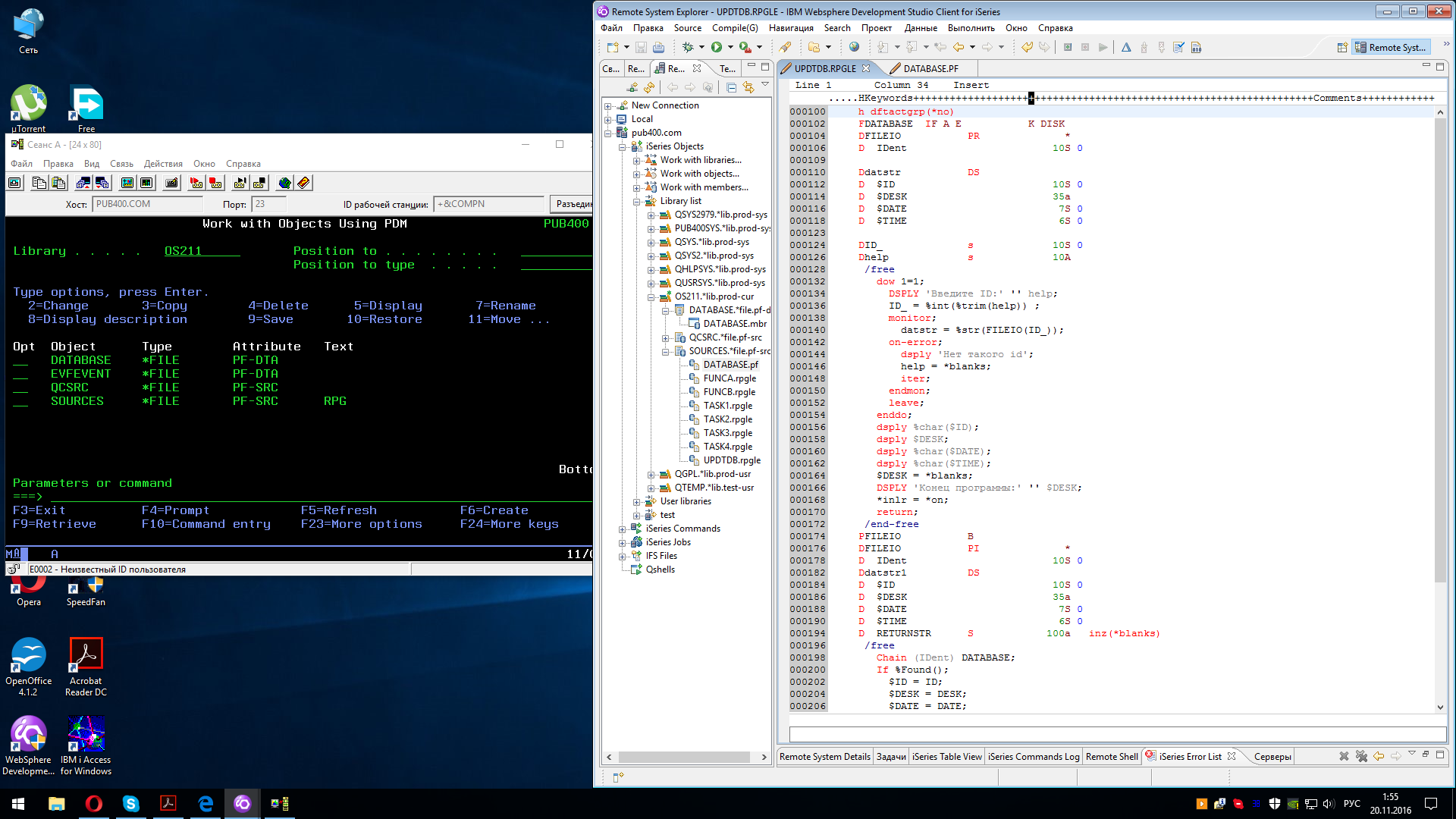Collapse the Library list node
The image size is (1456, 819).
point(636,201)
